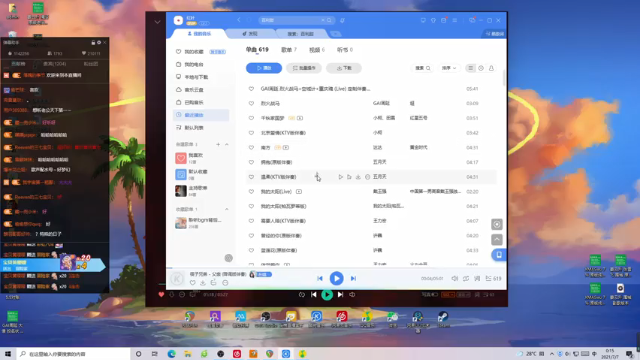640x360 pixels.
Task: Open the listen-to-identify song icon beside search
Action: (342, 20)
